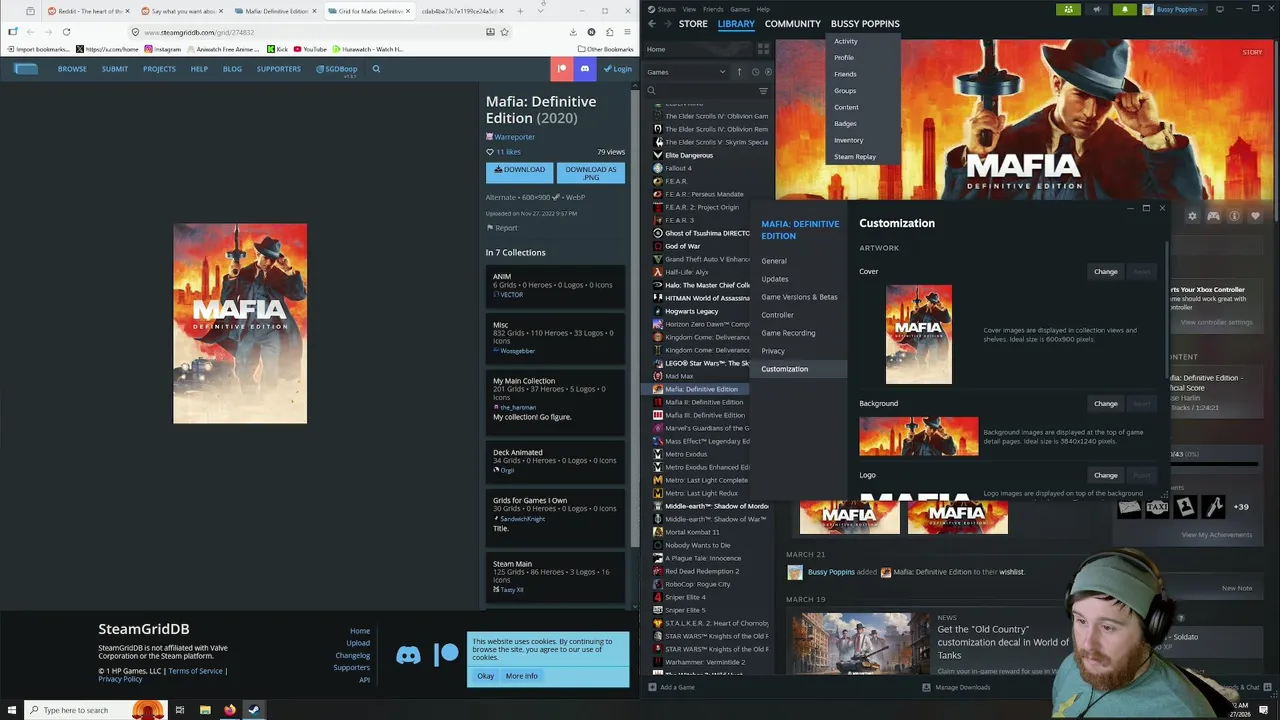Open Steam friends green button

pyautogui.click(x=1069, y=9)
